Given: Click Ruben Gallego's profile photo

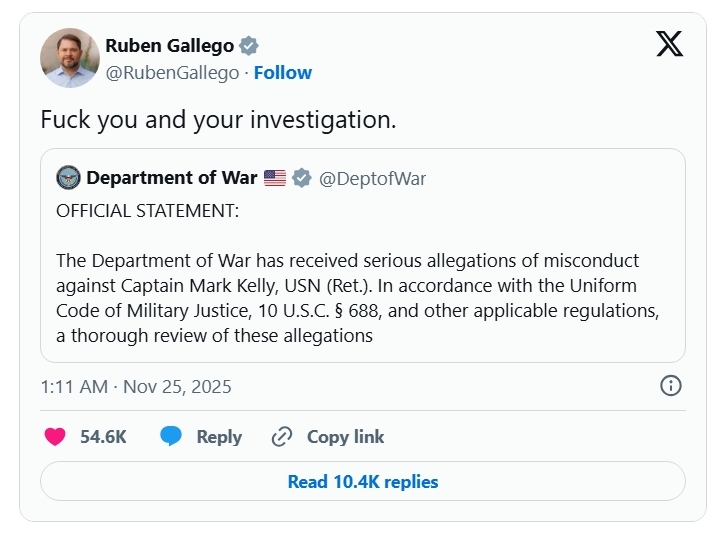Looking at the screenshot, I should point(70,58).
